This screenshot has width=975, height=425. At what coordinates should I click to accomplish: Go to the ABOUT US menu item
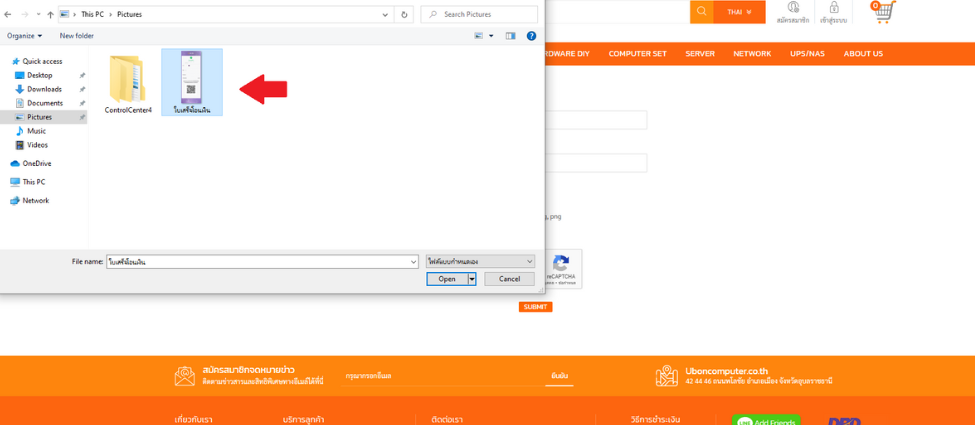coord(863,54)
